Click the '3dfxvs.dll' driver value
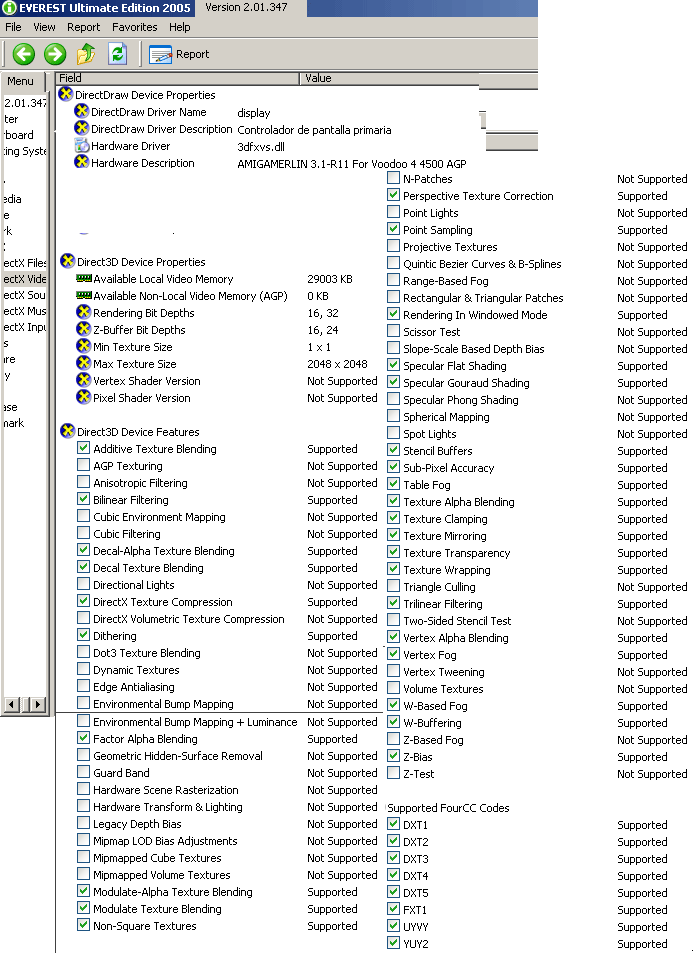Screen dimensions: 693x953 (261, 146)
